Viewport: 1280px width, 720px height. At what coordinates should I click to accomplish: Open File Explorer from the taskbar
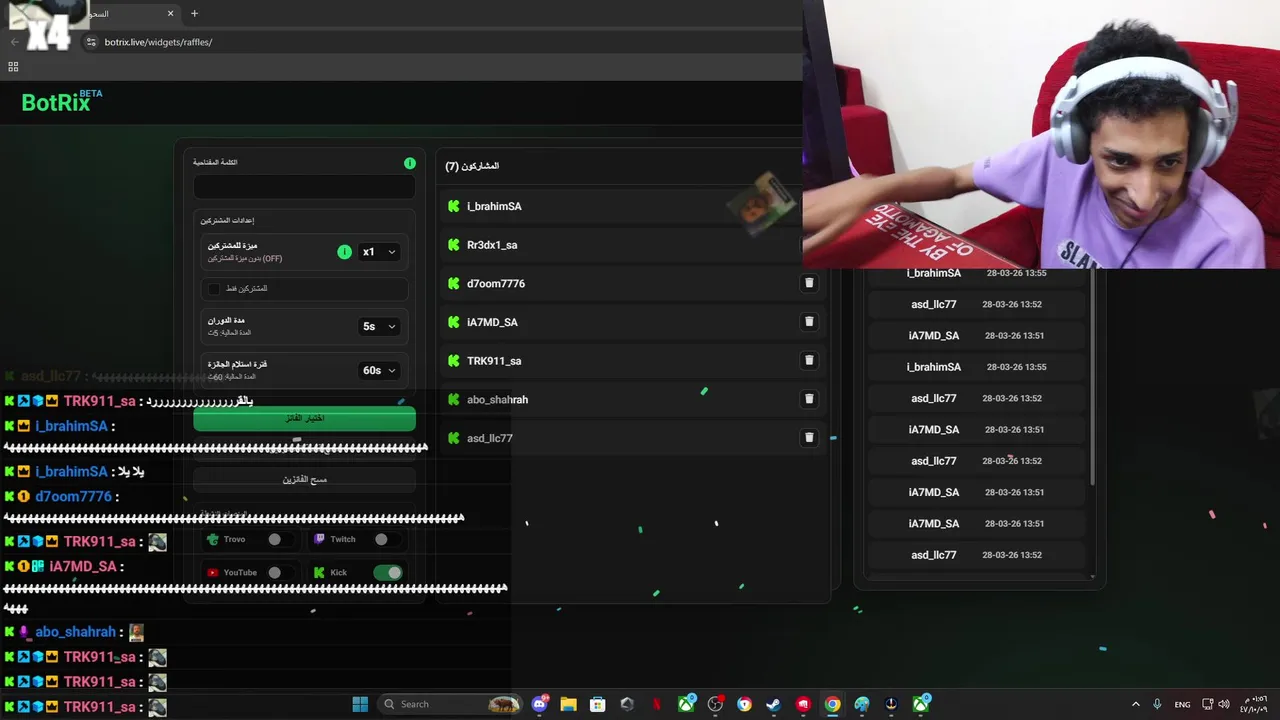point(569,704)
